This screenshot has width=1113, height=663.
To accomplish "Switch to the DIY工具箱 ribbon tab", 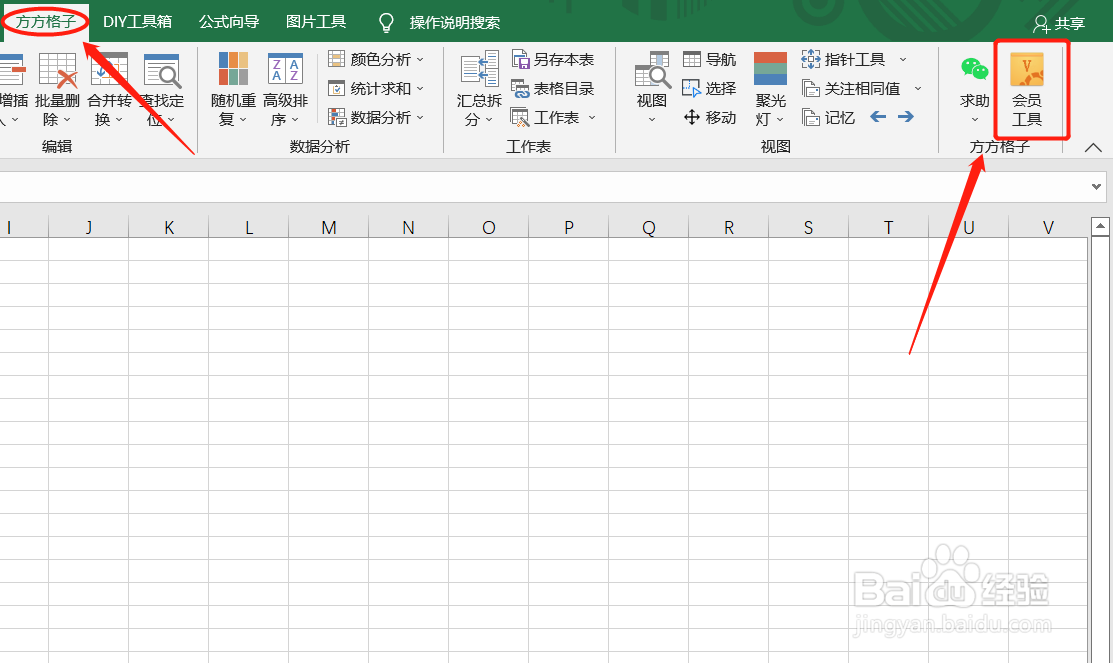I will pos(137,20).
